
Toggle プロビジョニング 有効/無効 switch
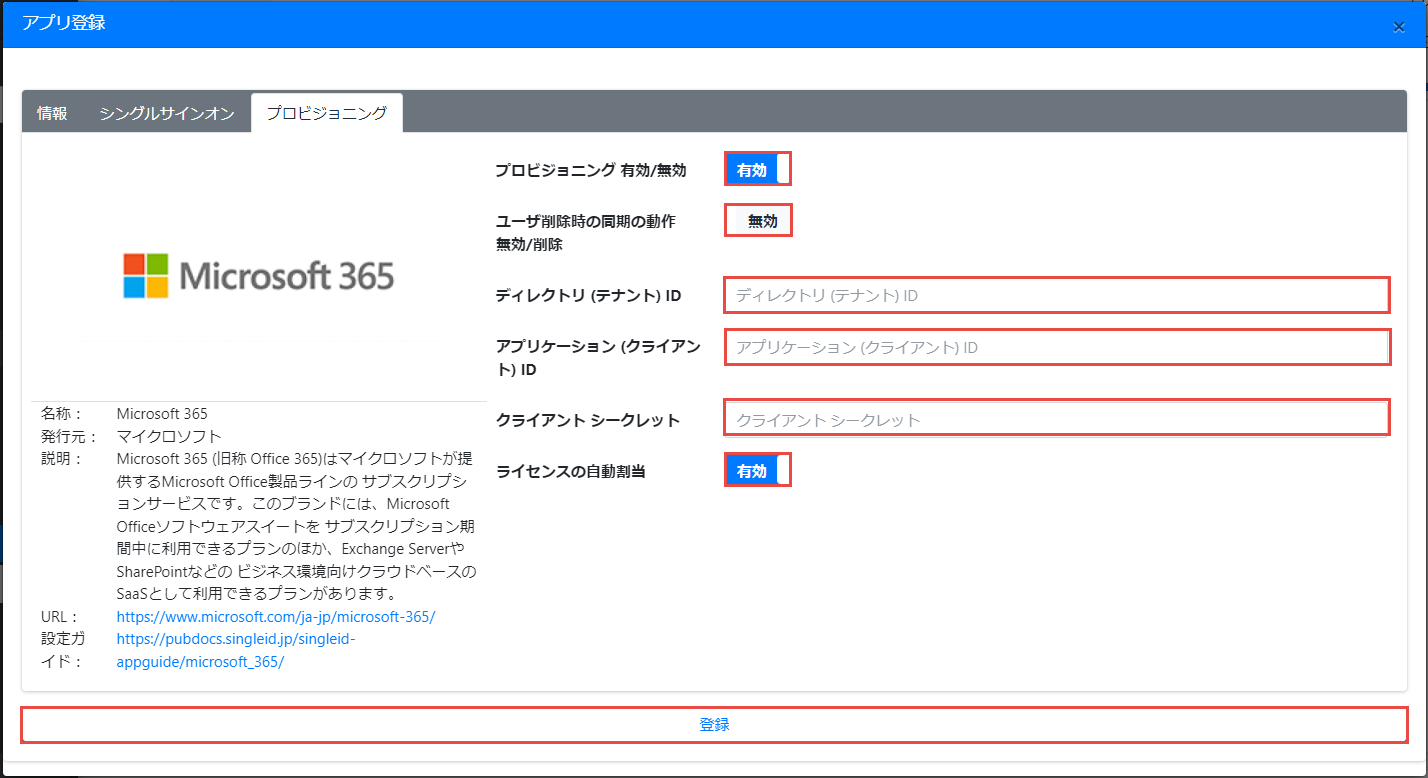pyautogui.click(x=758, y=170)
